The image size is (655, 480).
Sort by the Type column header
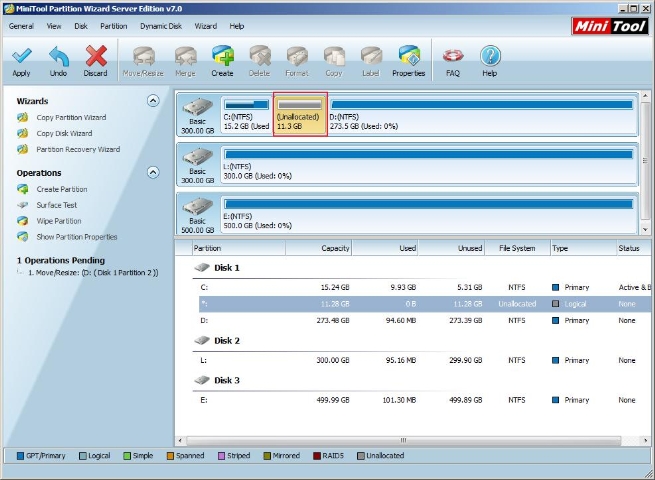583,248
